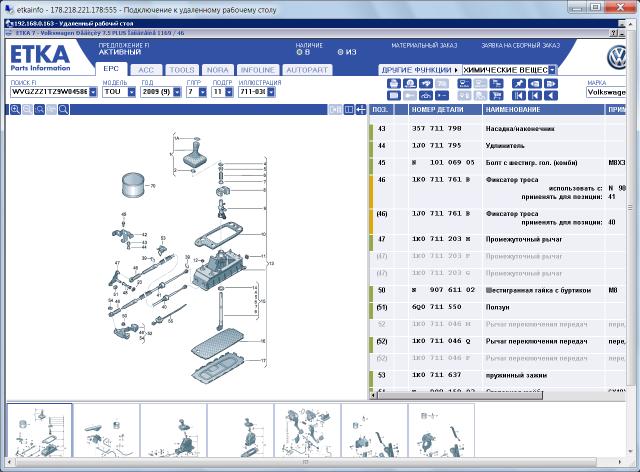
Task: Click the order list icon in the top row
Action: [464, 84]
